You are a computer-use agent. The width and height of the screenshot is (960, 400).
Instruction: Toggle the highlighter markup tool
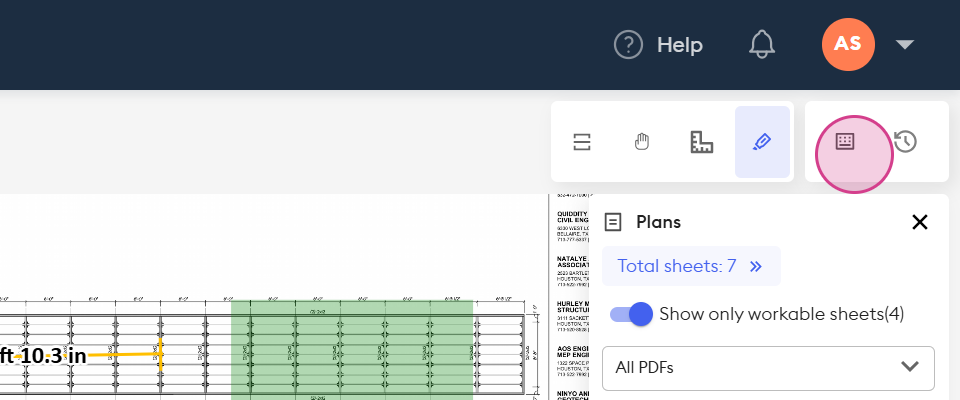(762, 142)
